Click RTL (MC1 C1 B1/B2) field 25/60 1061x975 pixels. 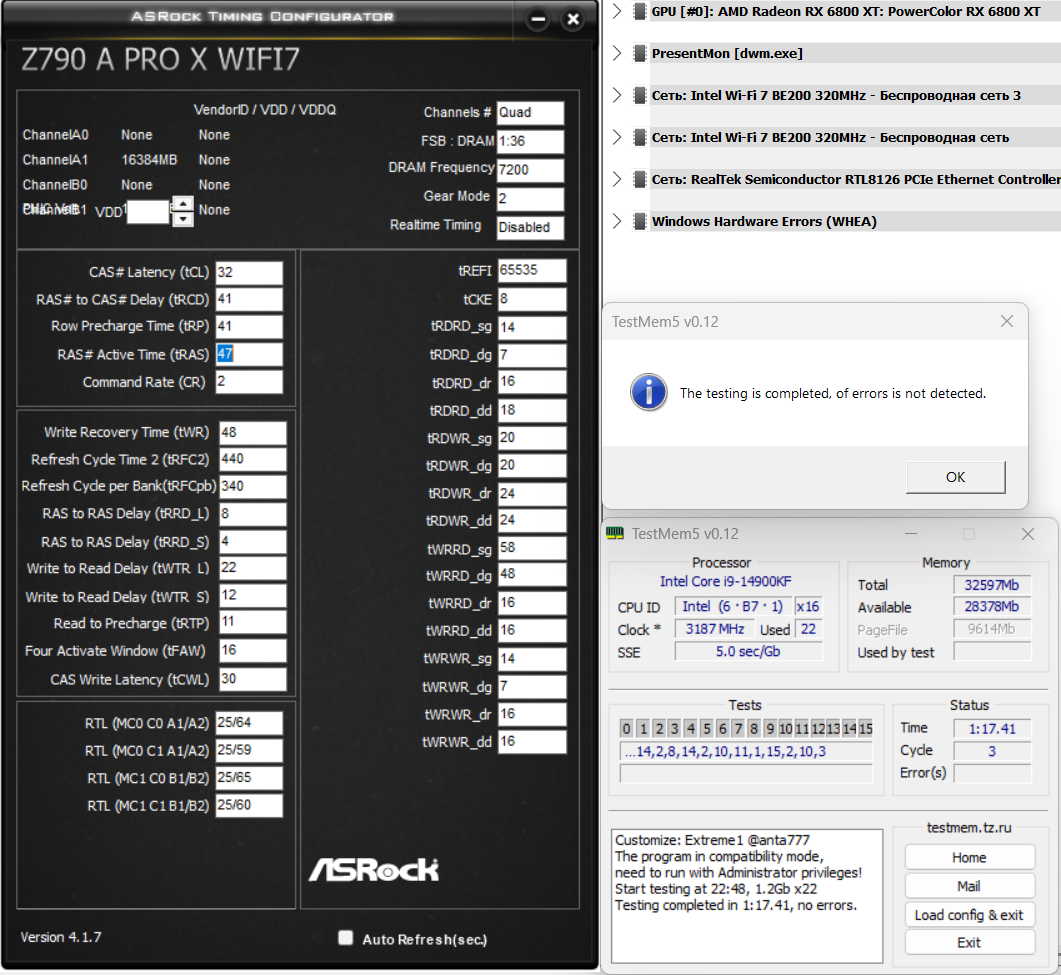click(249, 805)
